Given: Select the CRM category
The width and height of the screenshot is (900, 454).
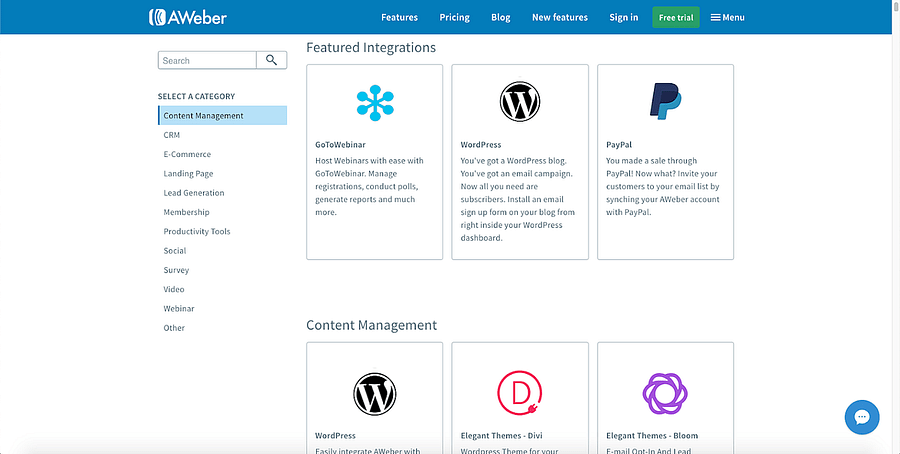Looking at the screenshot, I should tap(172, 135).
